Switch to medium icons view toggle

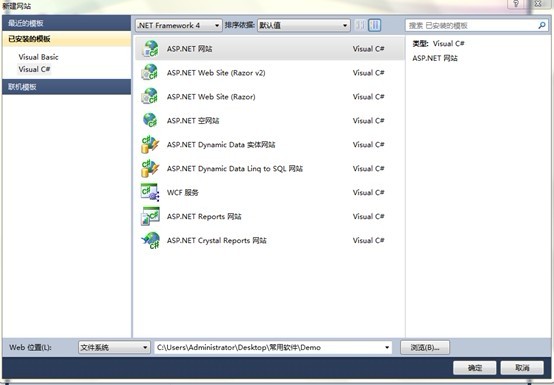tap(375, 25)
